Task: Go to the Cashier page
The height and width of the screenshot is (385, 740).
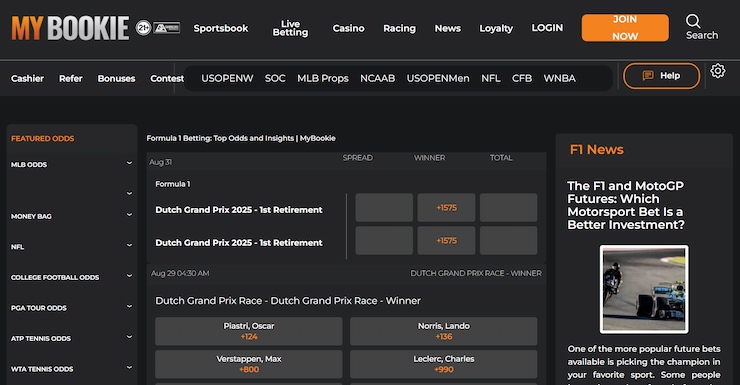Action: coord(27,78)
